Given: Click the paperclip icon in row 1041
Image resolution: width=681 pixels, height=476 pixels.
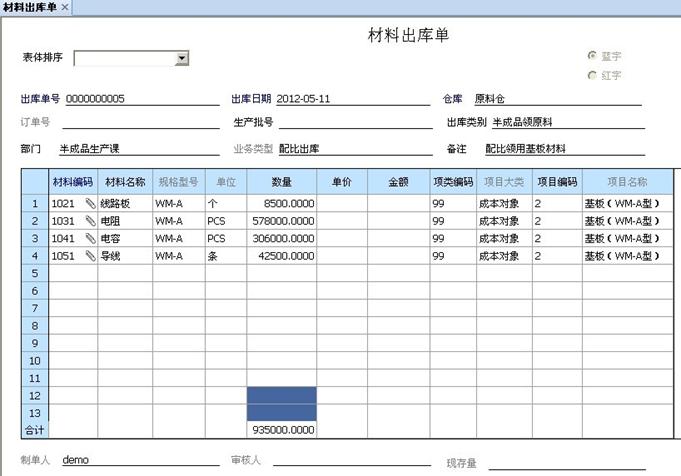Looking at the screenshot, I should tap(90, 238).
